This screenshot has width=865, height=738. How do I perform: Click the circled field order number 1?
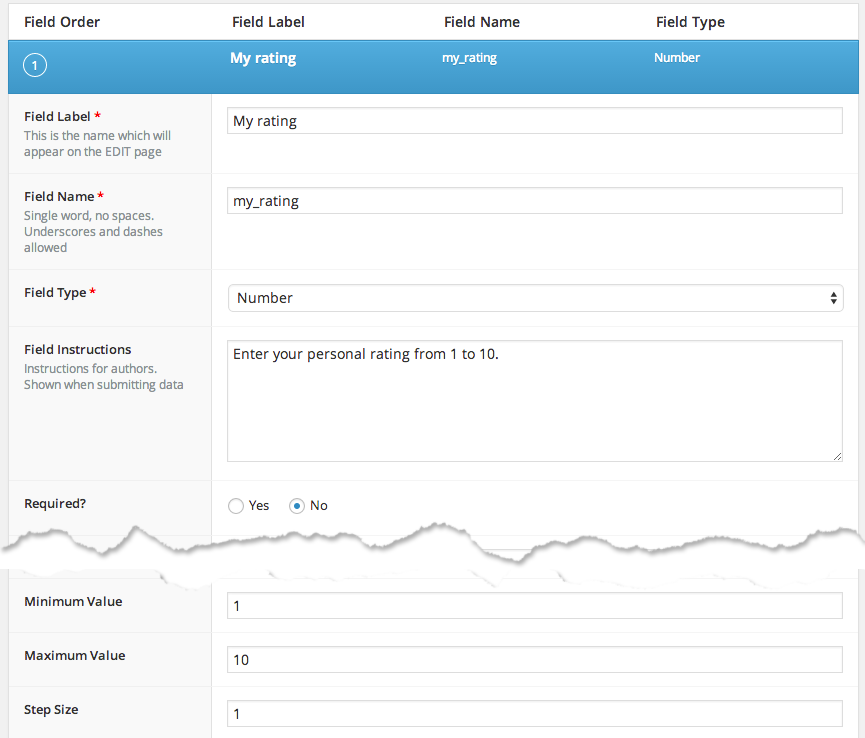tap(34, 66)
